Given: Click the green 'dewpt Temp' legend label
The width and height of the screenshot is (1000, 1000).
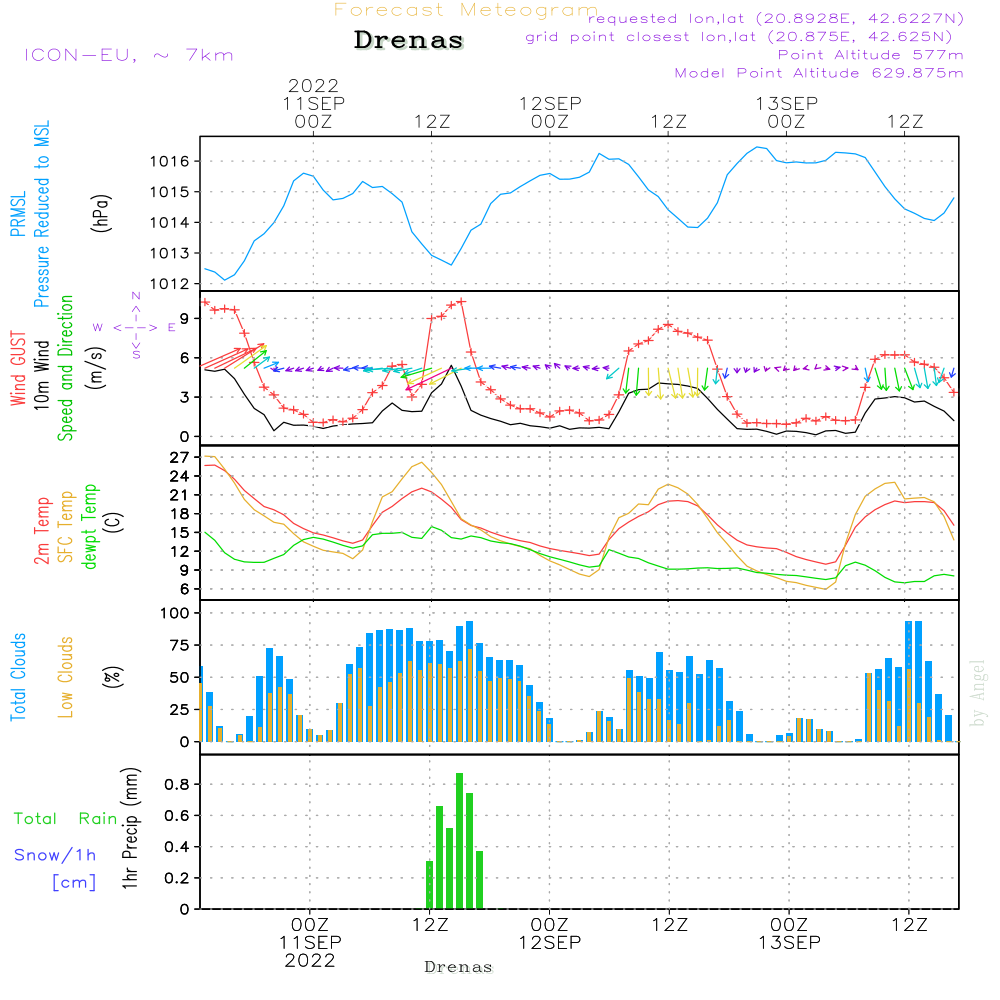Looking at the screenshot, I should click(x=89, y=526).
